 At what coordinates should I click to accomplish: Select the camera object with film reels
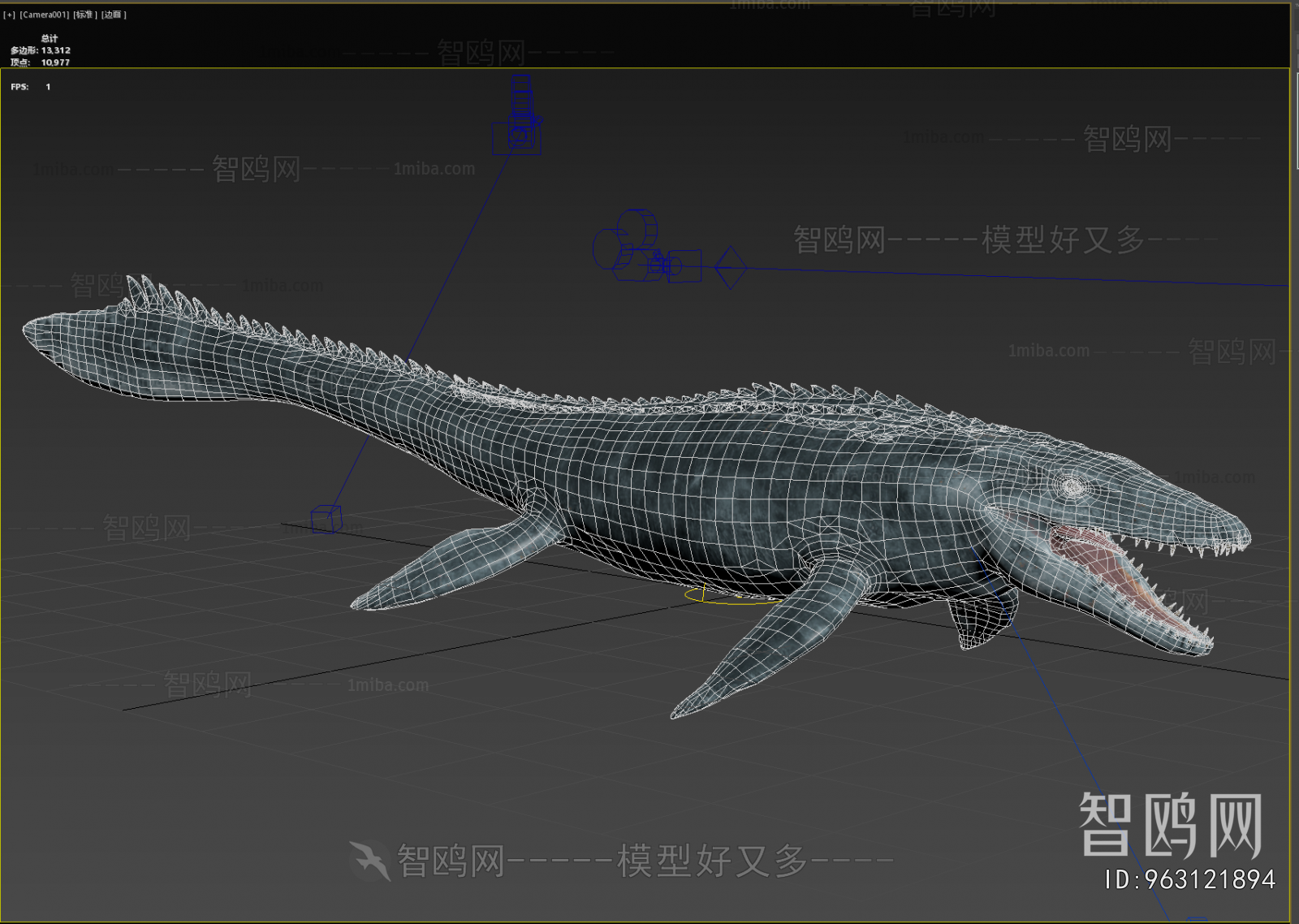(647, 248)
